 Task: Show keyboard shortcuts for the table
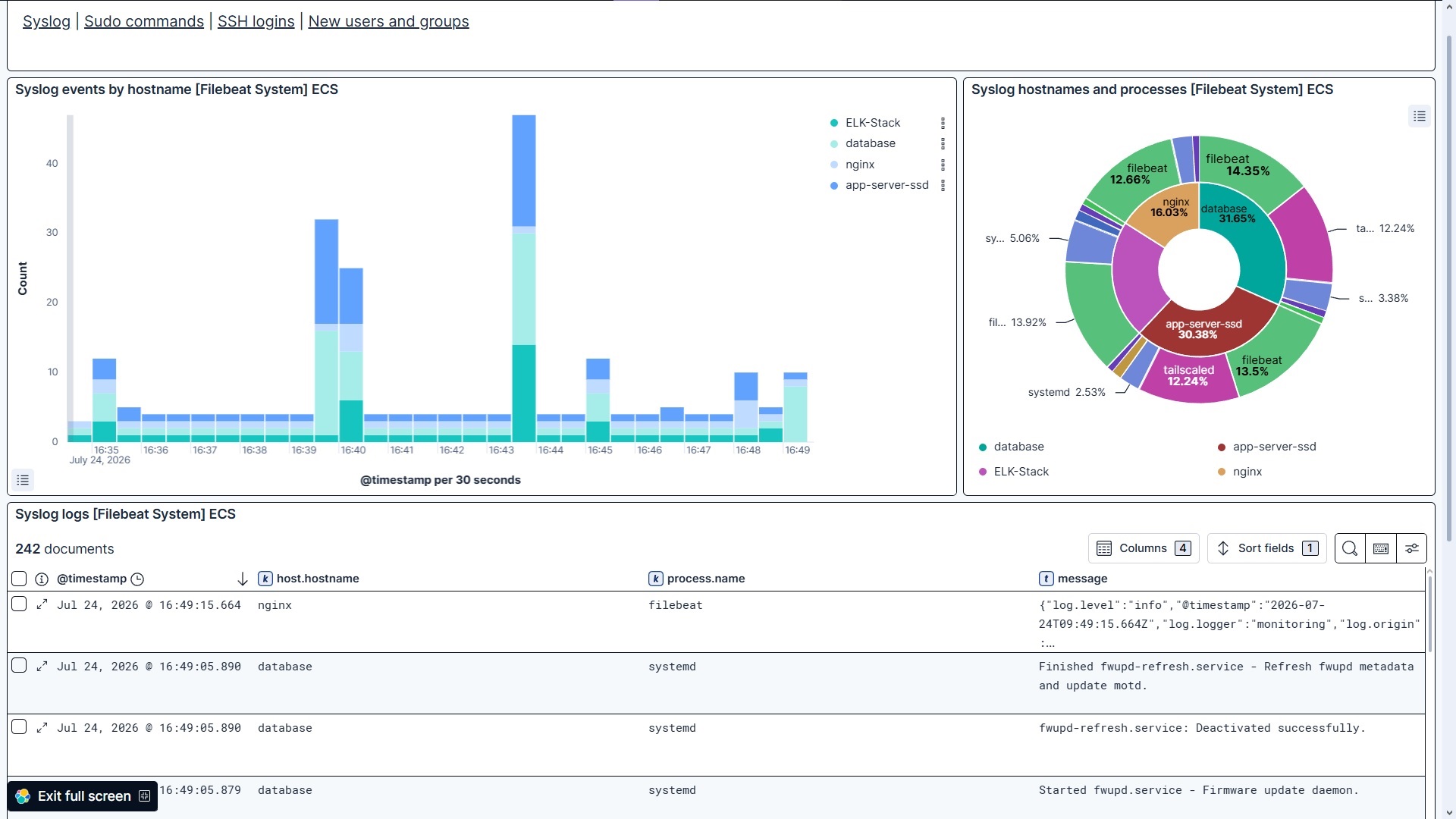pyautogui.click(x=1381, y=548)
